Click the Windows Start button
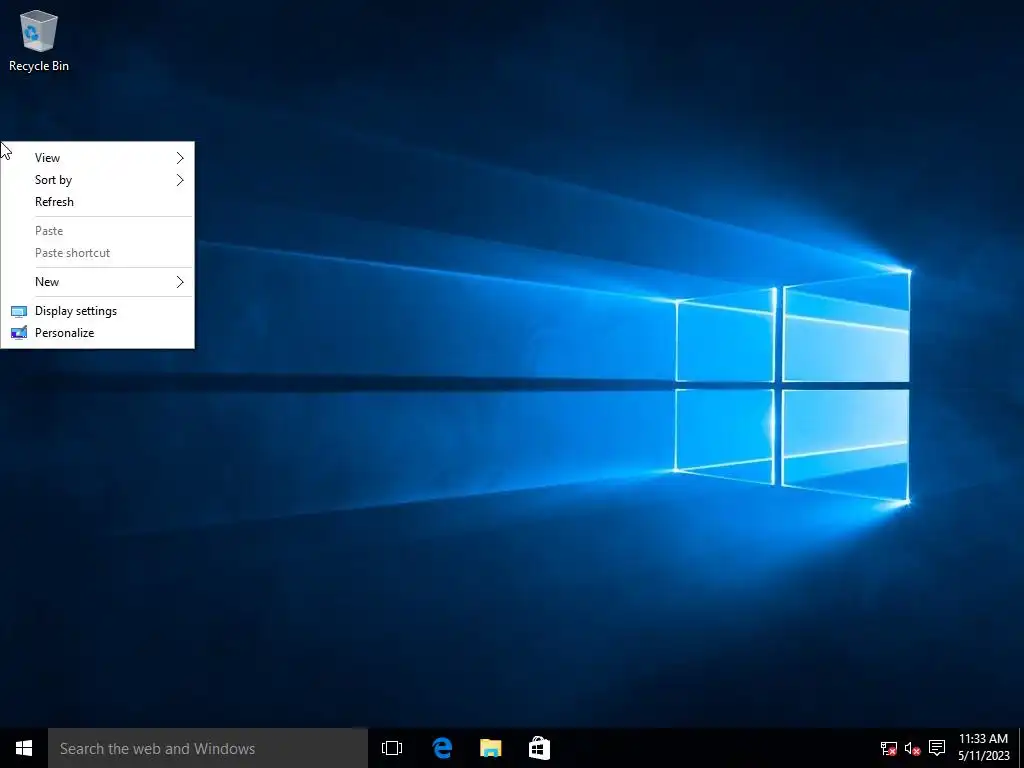 coord(24,748)
